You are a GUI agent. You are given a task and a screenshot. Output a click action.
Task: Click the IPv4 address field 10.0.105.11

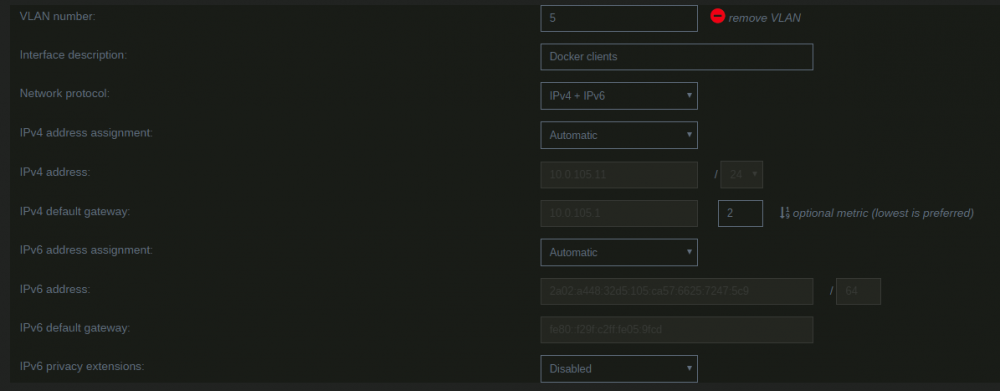619,174
